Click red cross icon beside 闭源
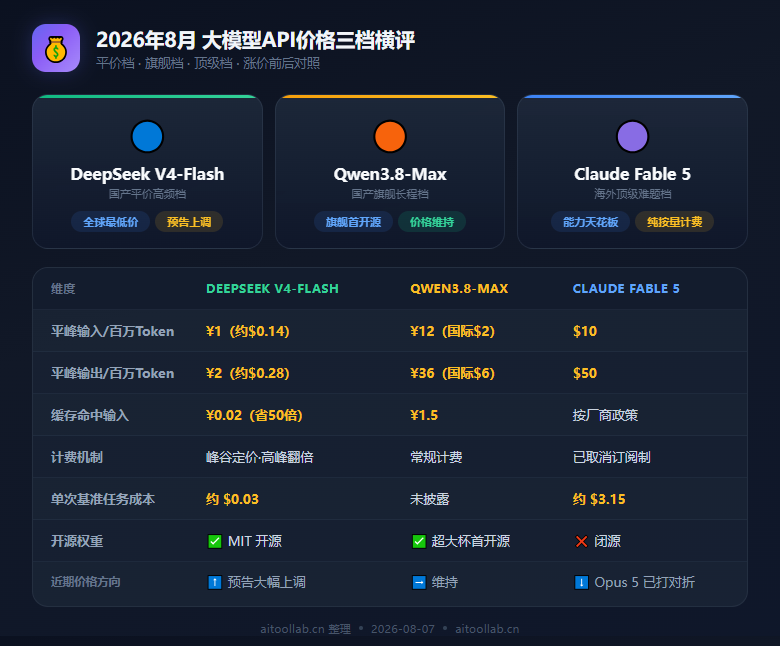The image size is (780, 646). tap(581, 541)
